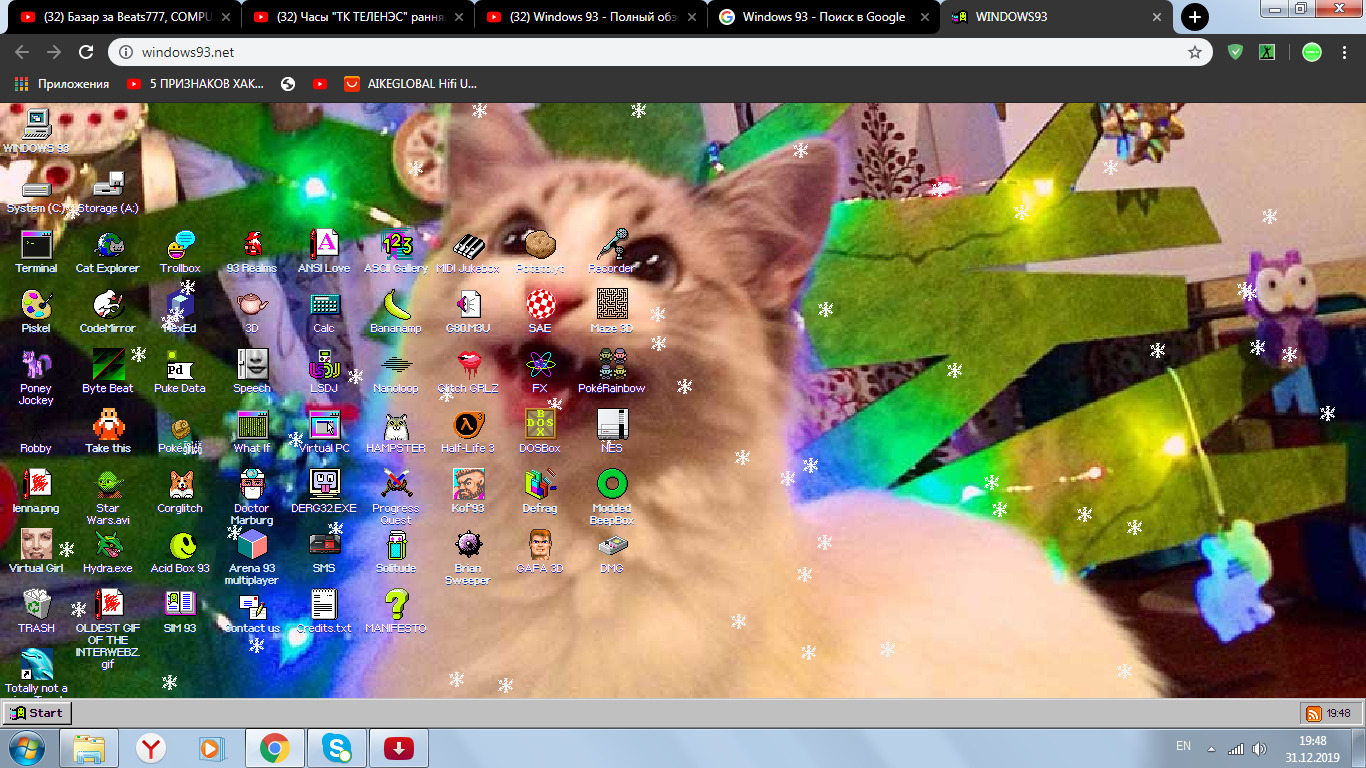
Task: Click the RSS feed icon in Windows93 tray
Action: [x=1313, y=713]
